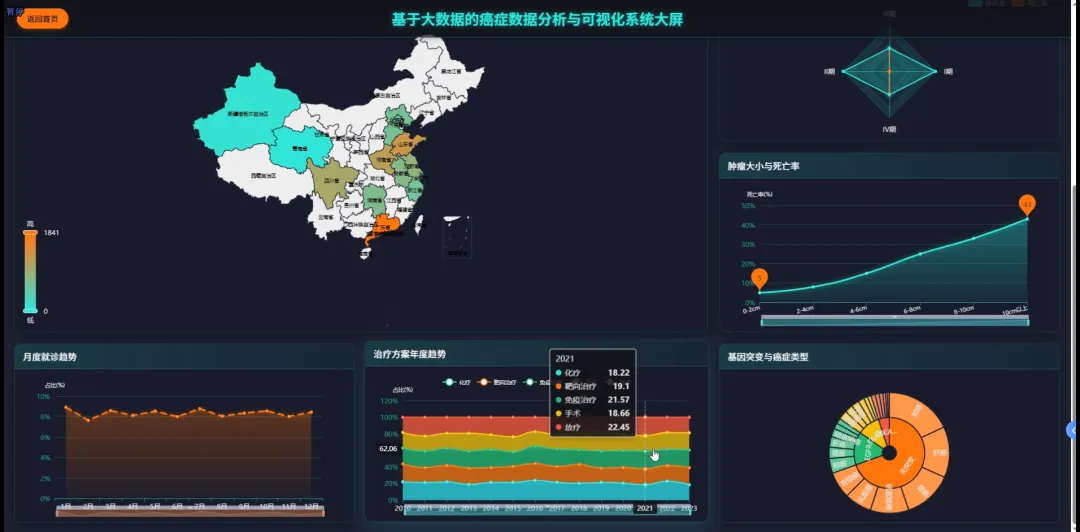Click the orange marker pin labeled 5
The height and width of the screenshot is (532, 1080).
click(760, 278)
